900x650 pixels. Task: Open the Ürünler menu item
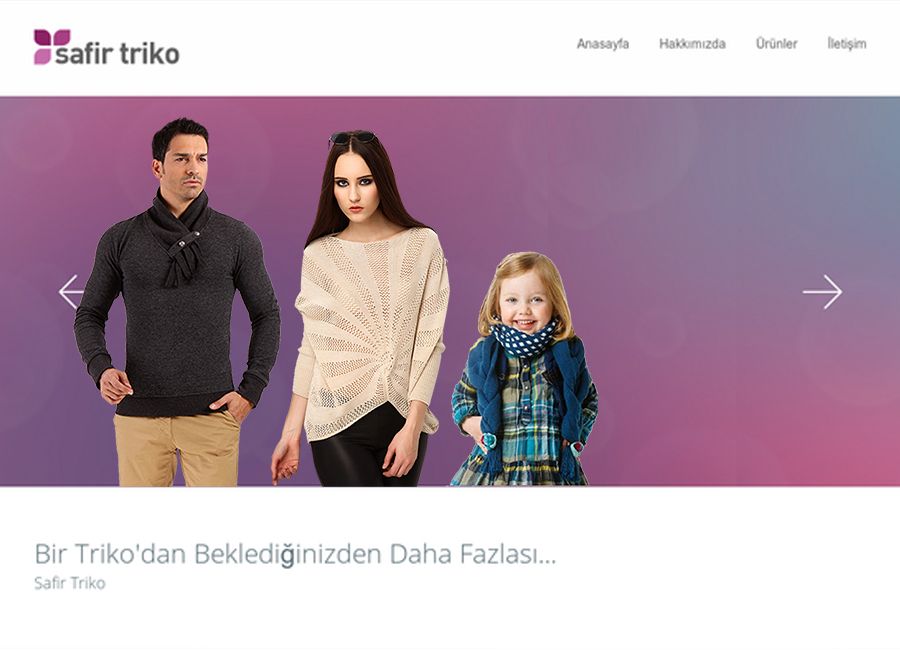776,44
